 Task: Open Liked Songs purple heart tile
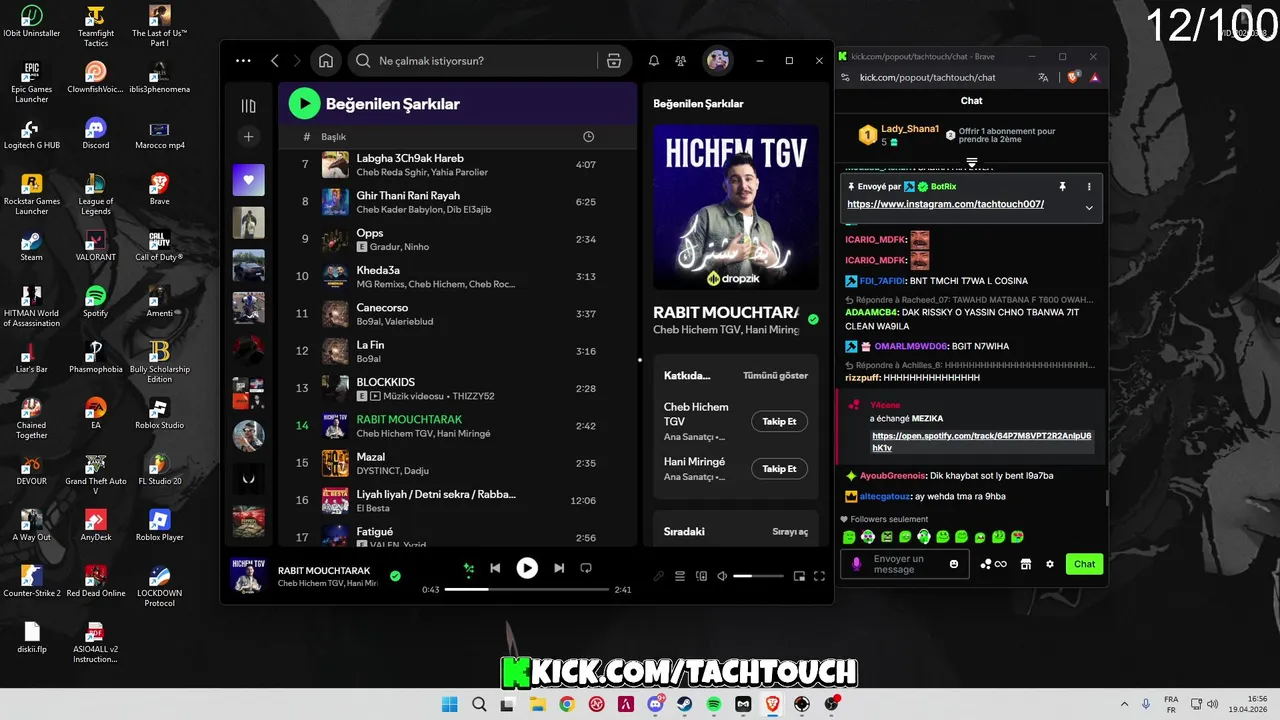point(249,180)
